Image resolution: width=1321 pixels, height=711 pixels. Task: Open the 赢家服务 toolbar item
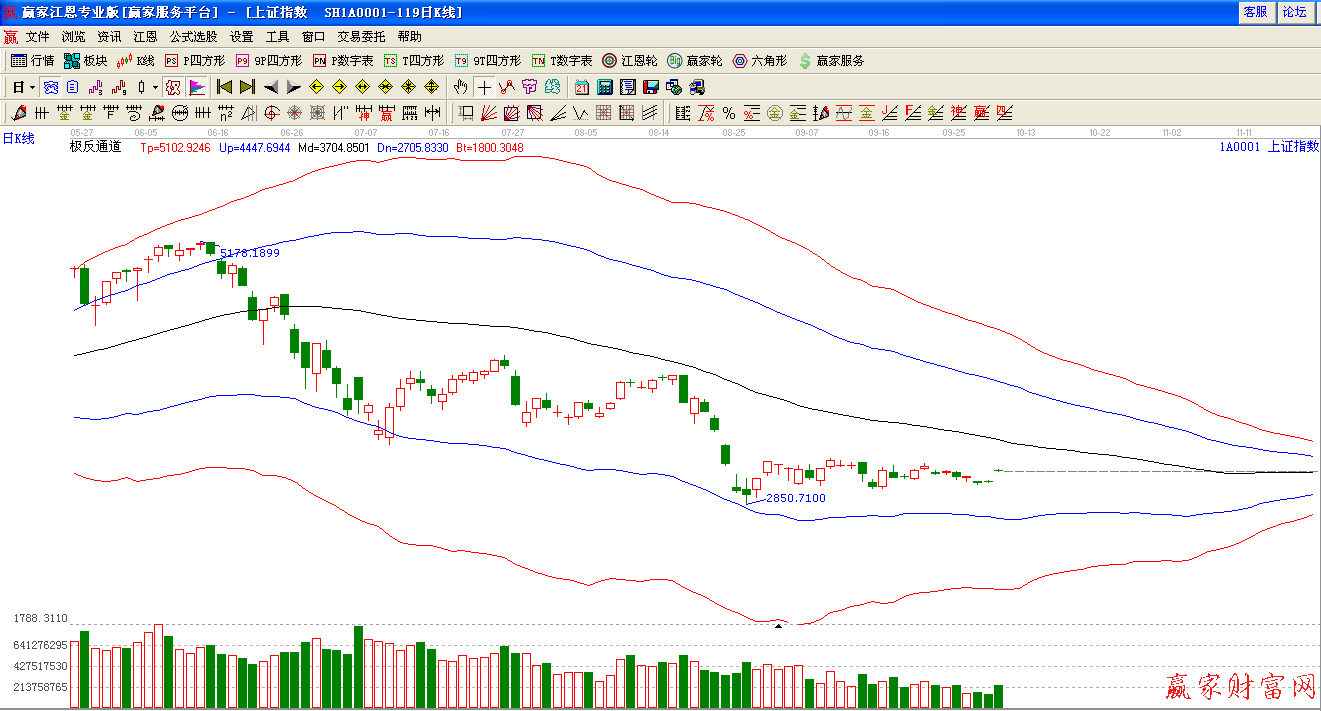coord(831,61)
